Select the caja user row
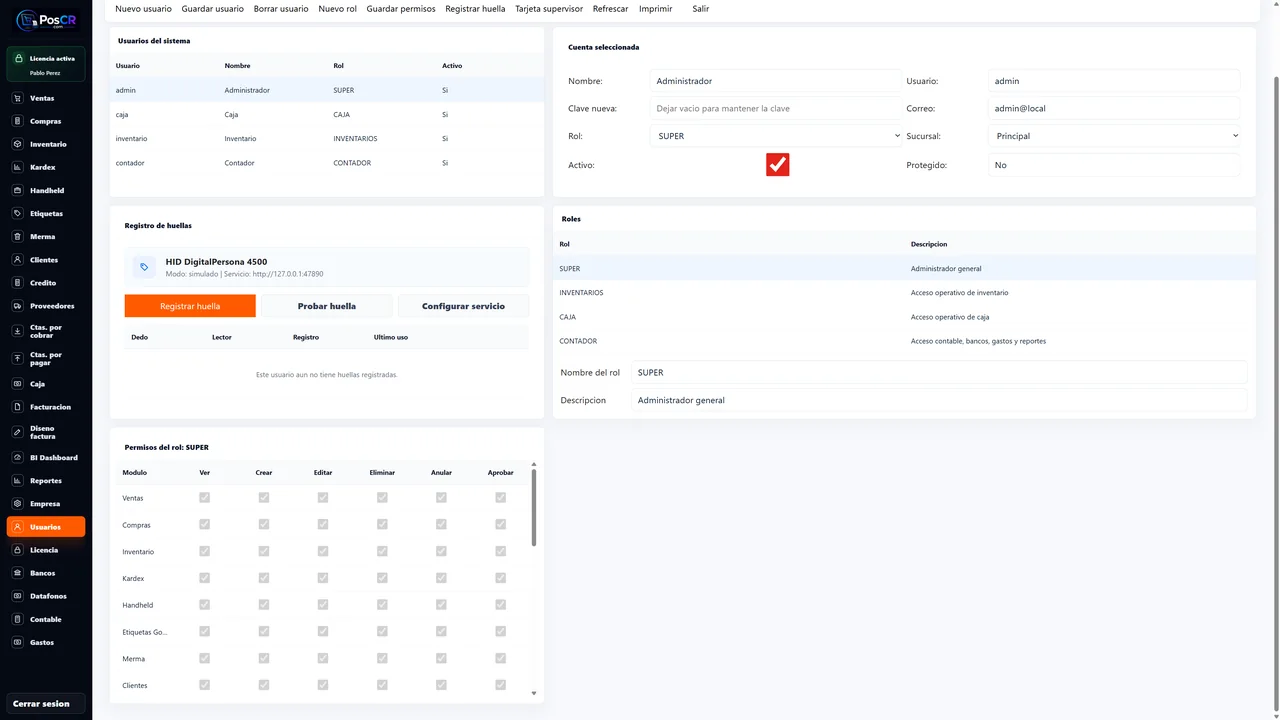 (x=327, y=114)
